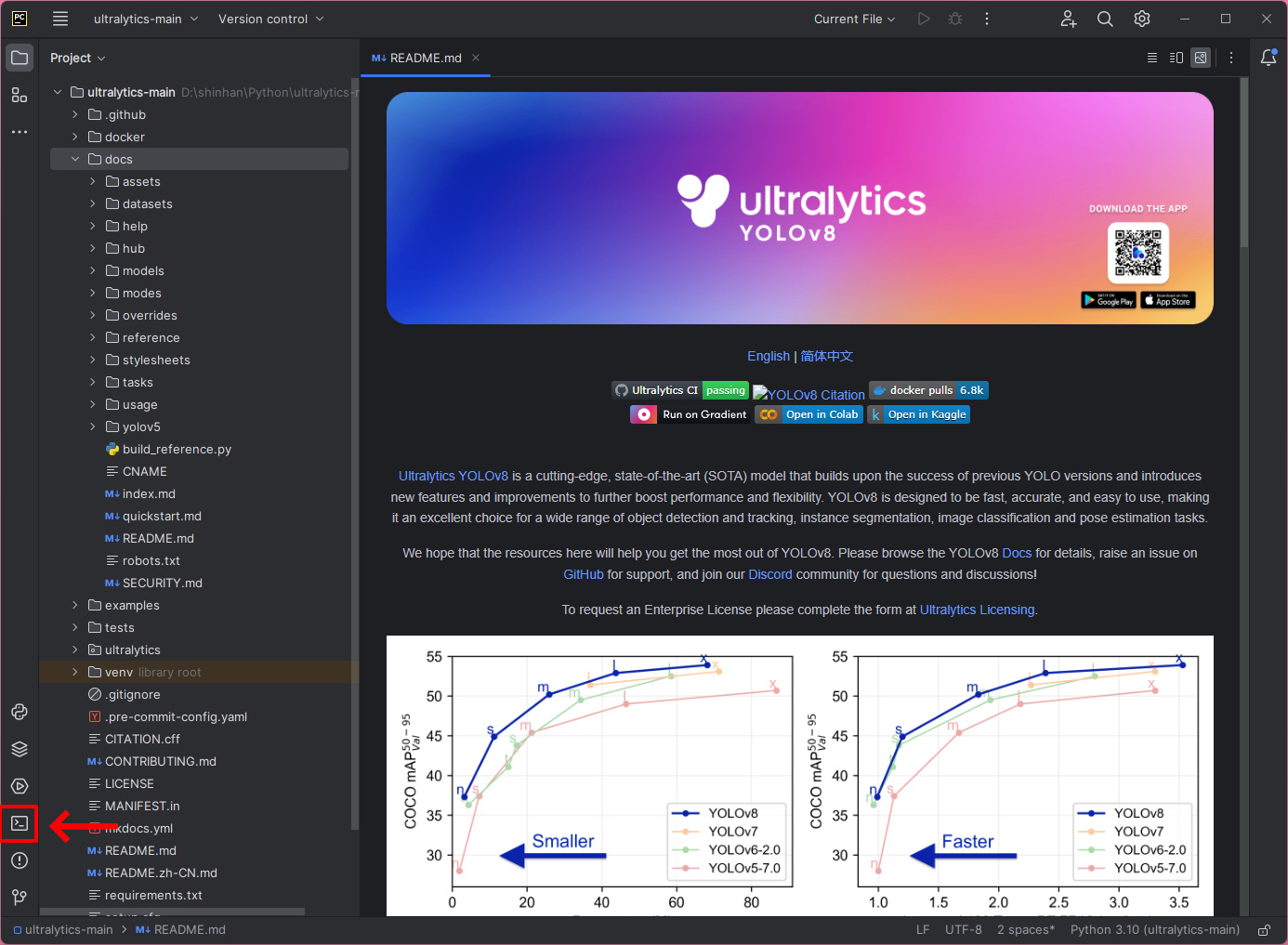The width and height of the screenshot is (1288, 945).
Task: Open the main hamburger menu
Action: point(60,19)
